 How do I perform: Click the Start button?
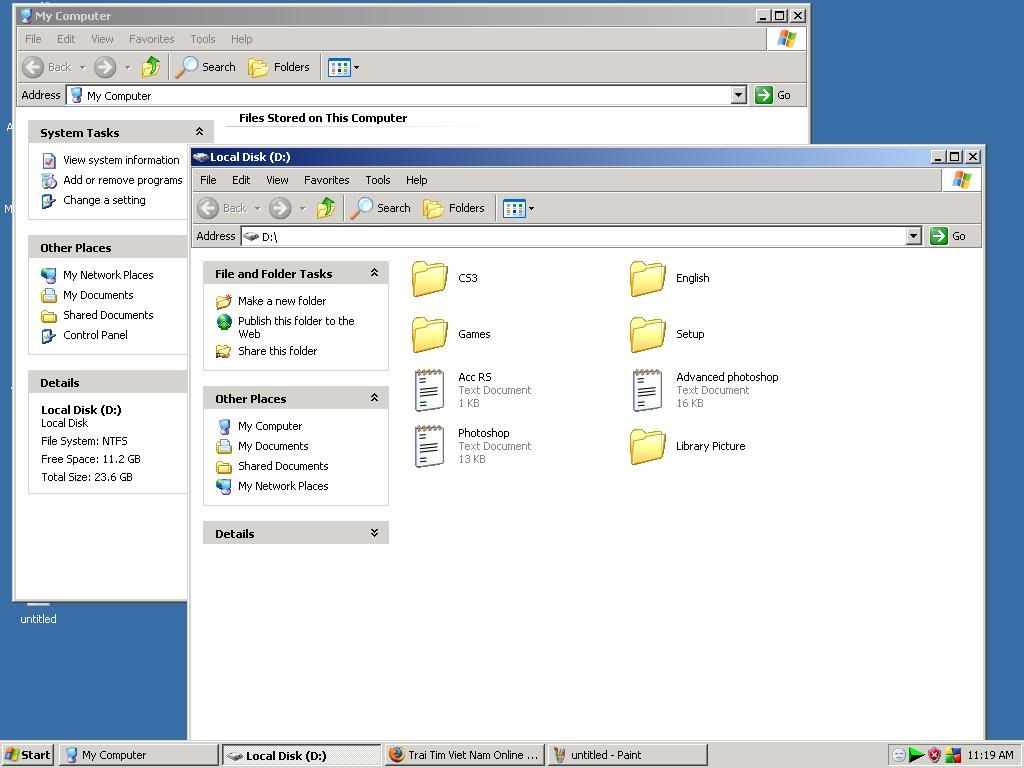[27, 755]
